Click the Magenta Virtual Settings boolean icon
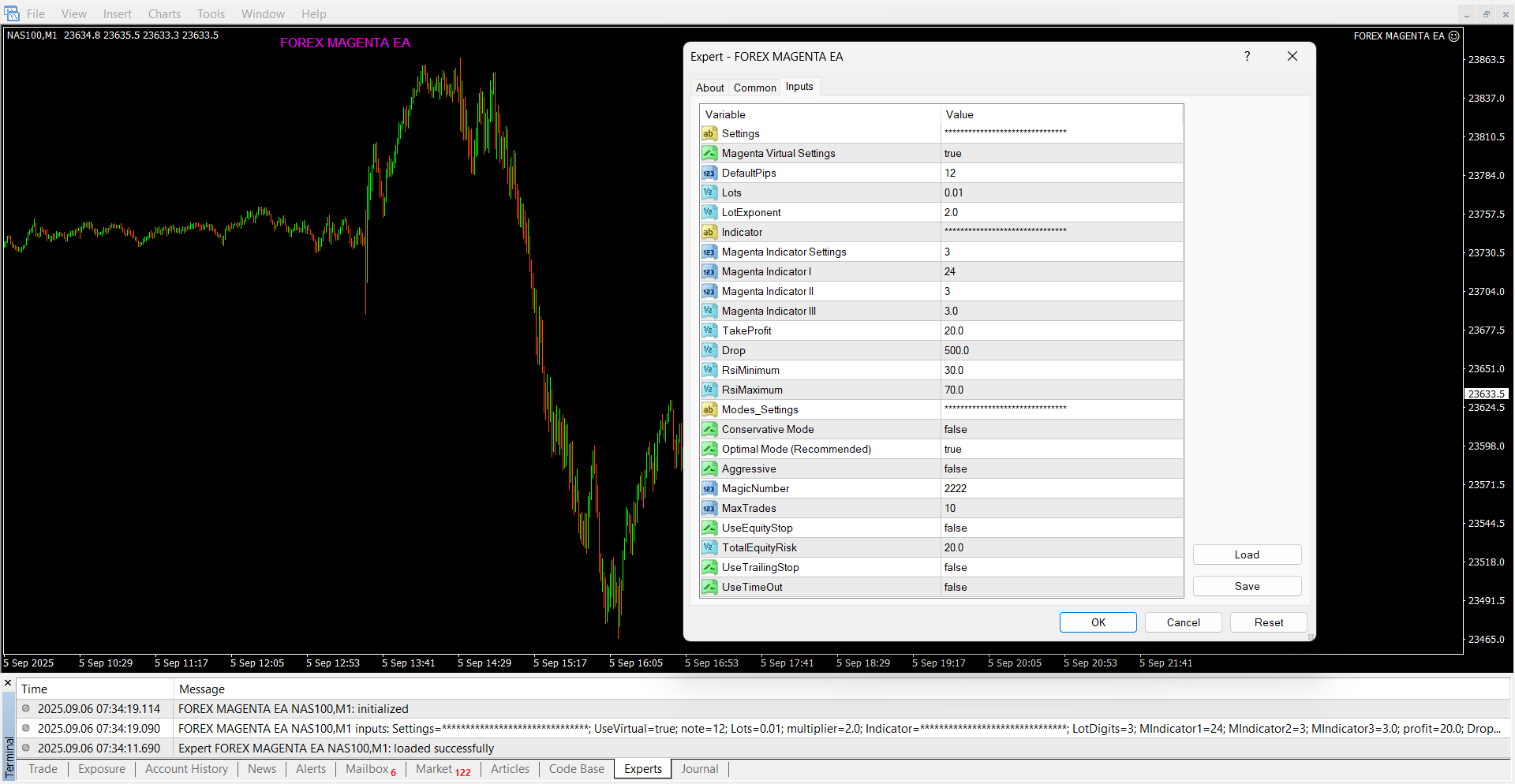The height and width of the screenshot is (784, 1515). [x=709, y=154]
